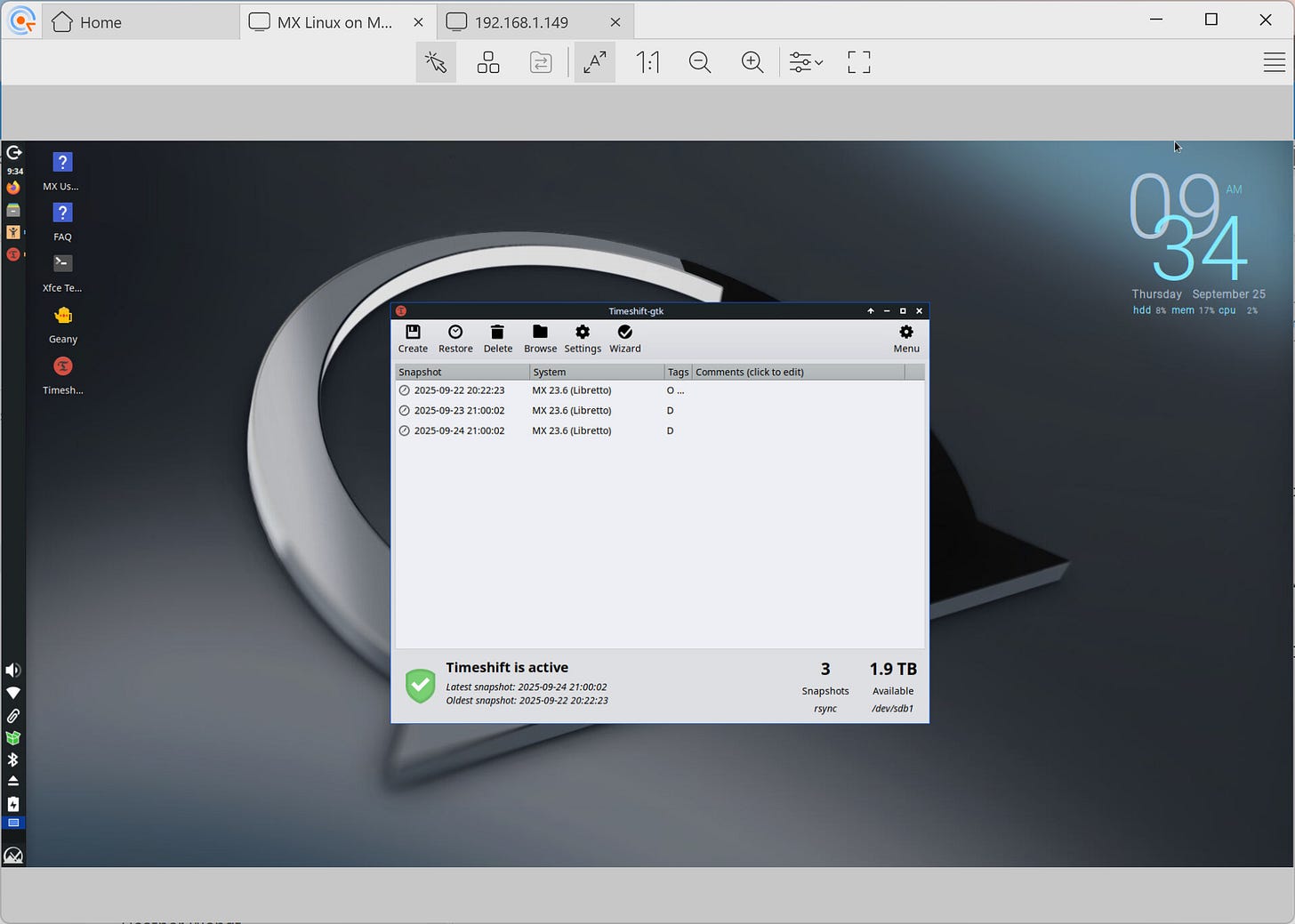Viewport: 1295px width, 924px height.
Task: Open the hamburger menu at top right
Action: tap(1274, 62)
